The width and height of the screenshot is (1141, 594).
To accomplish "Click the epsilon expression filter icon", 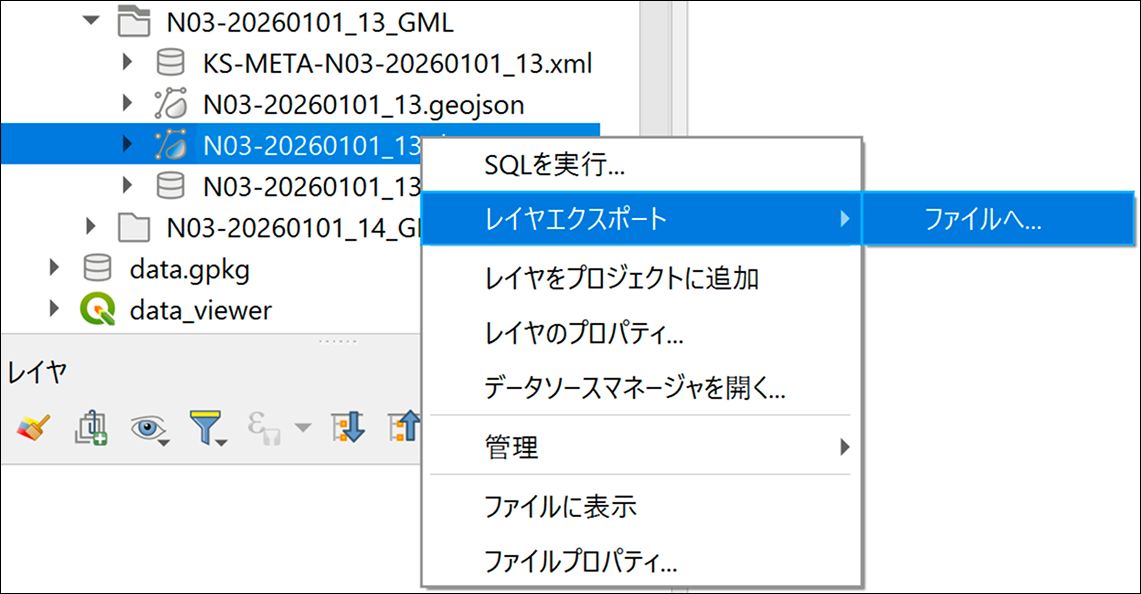I will coord(265,428).
